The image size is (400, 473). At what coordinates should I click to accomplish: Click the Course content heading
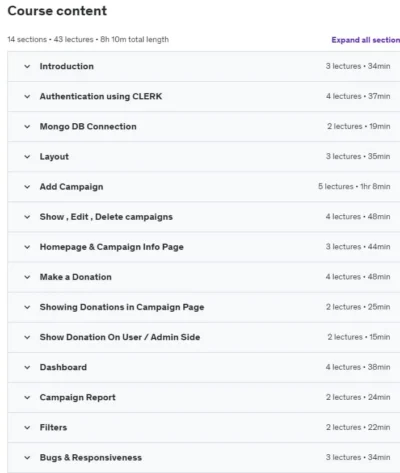(x=57, y=11)
